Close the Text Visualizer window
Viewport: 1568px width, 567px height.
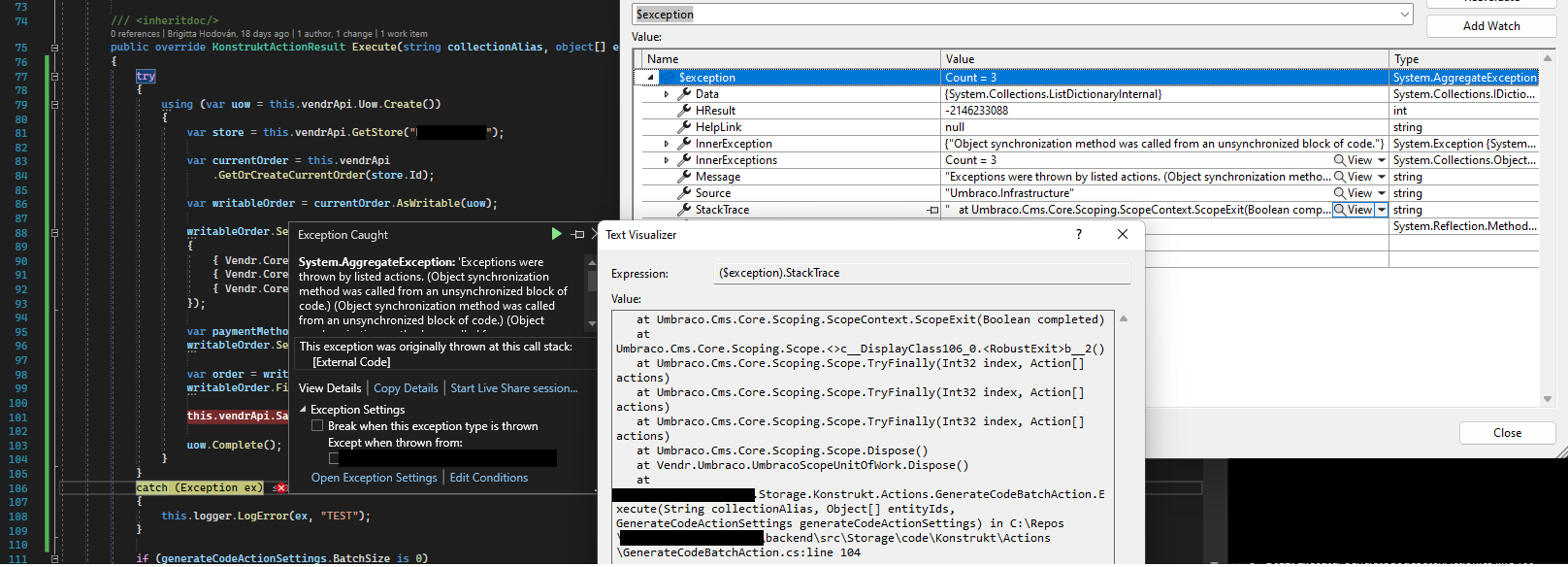(1123, 234)
